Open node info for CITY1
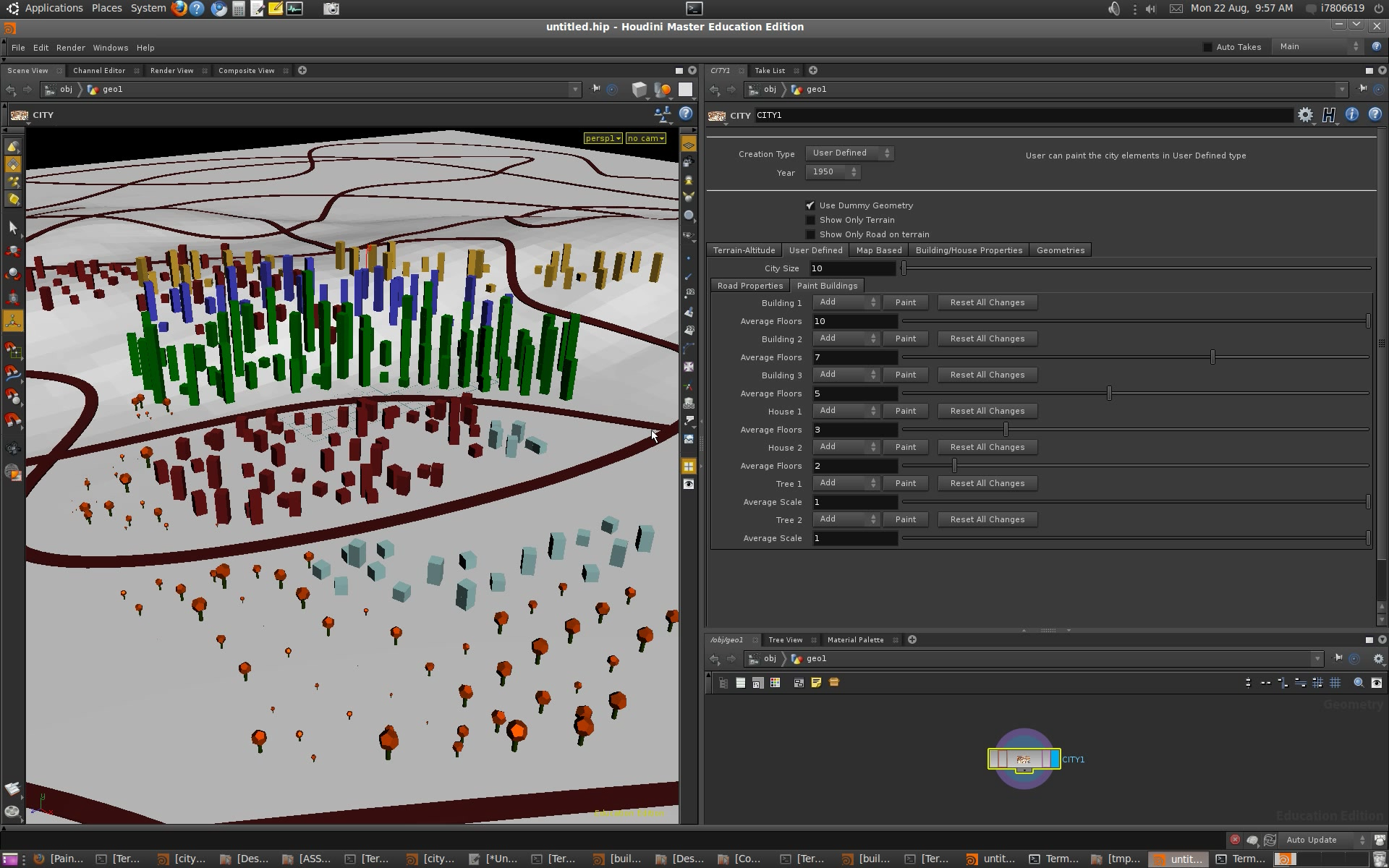 click(x=1351, y=114)
